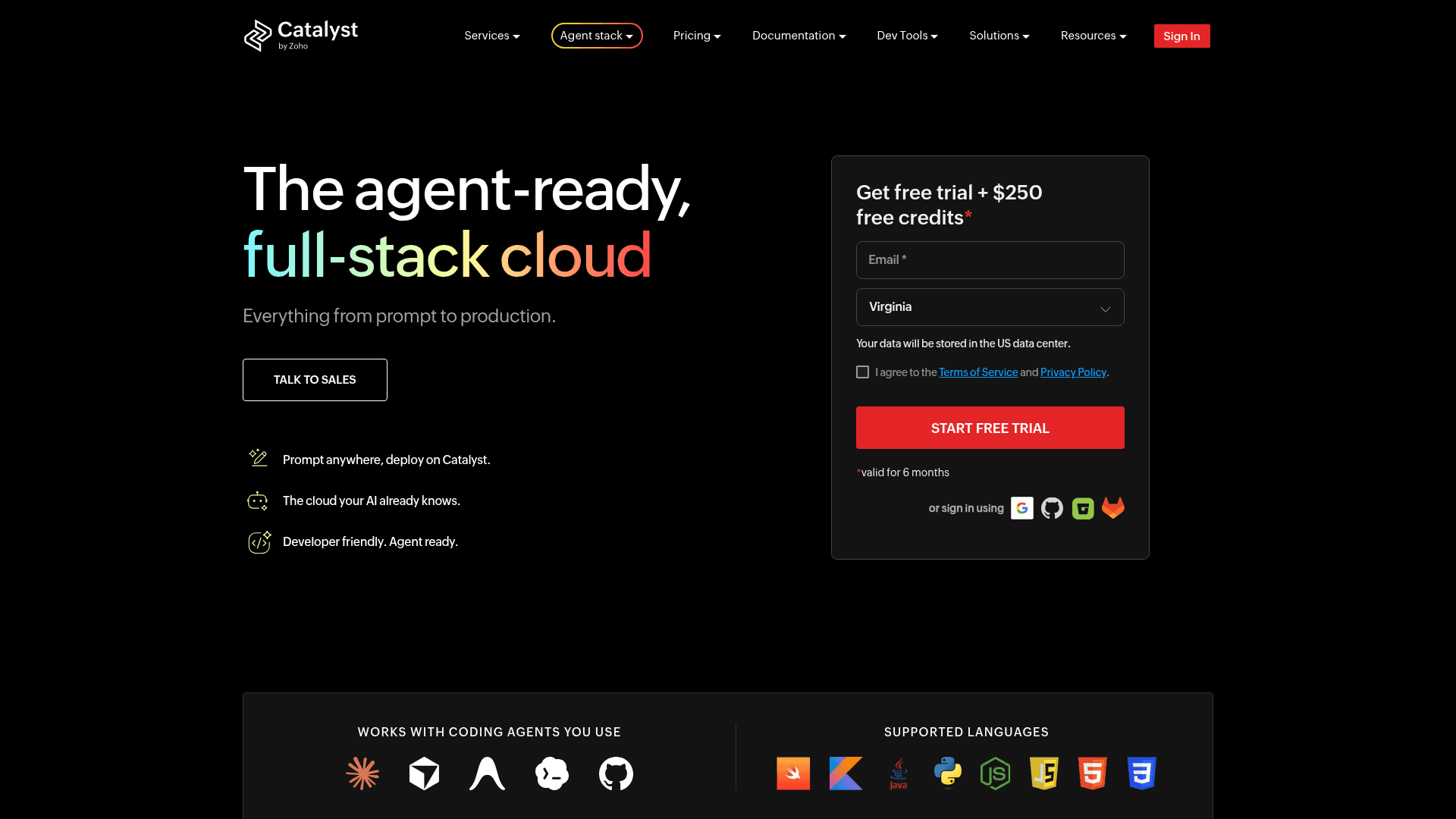Expand the Solutions menu

coord(999,36)
